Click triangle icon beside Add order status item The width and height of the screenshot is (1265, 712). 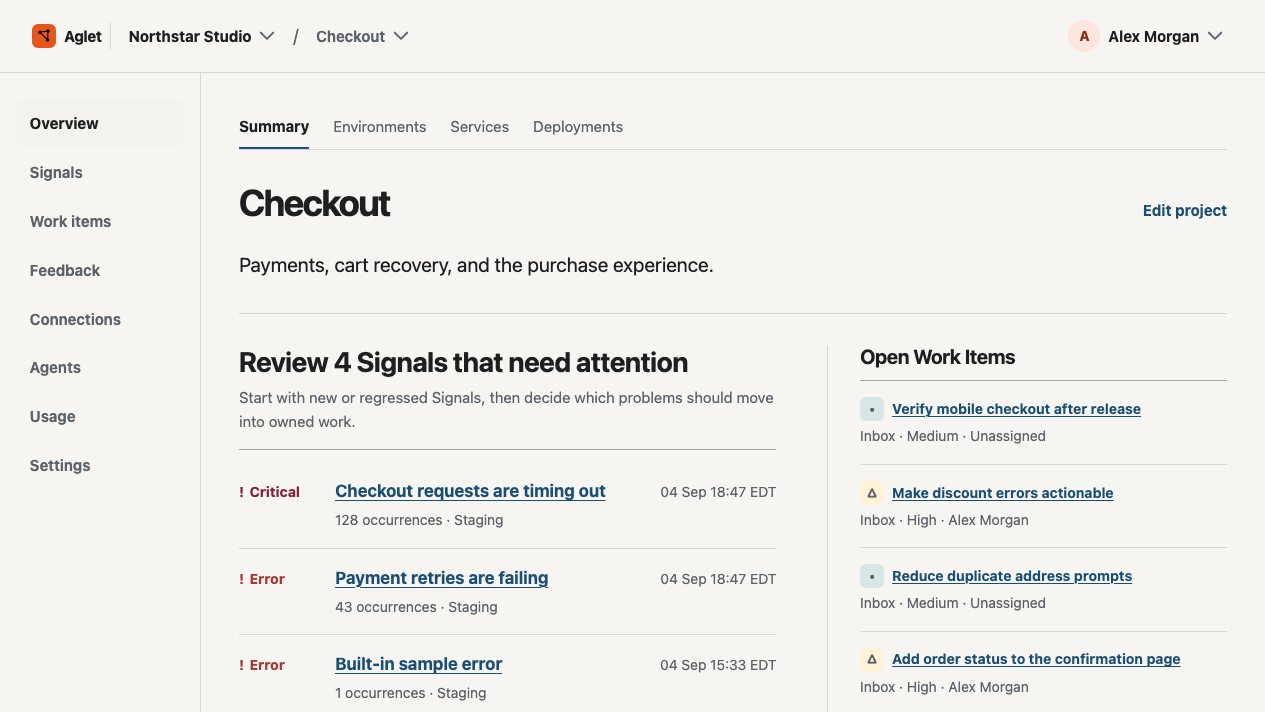click(872, 659)
